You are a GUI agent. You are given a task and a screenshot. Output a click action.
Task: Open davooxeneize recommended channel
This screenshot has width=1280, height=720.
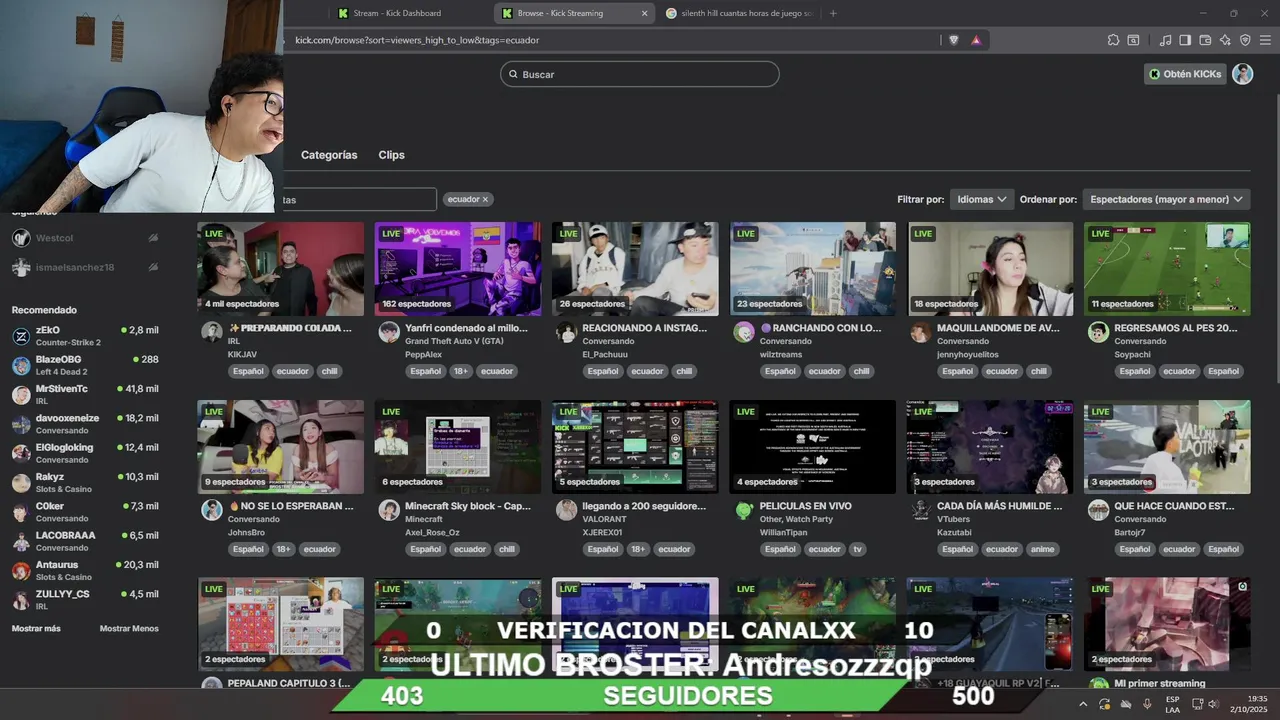(x=85, y=423)
